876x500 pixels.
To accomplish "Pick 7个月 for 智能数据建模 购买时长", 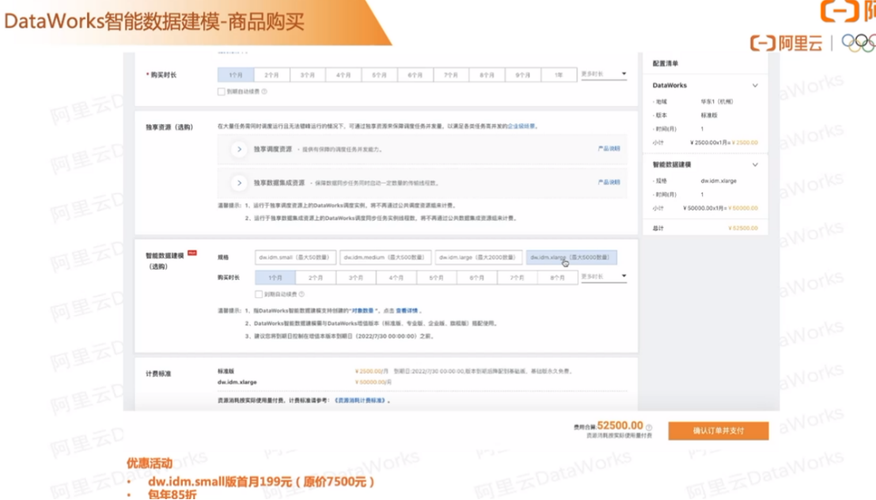I will pyautogui.click(x=517, y=278).
